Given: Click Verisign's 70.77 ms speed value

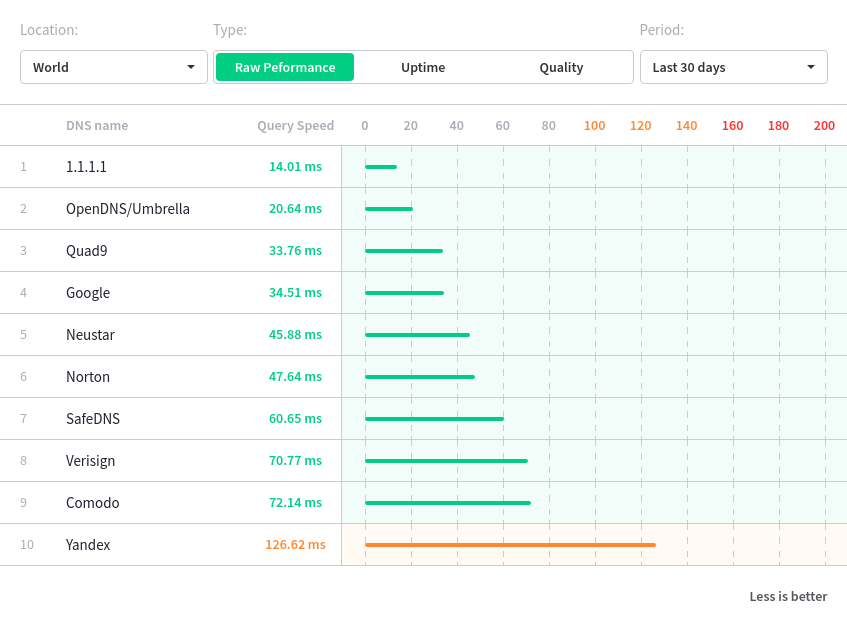Looking at the screenshot, I should pos(295,461).
